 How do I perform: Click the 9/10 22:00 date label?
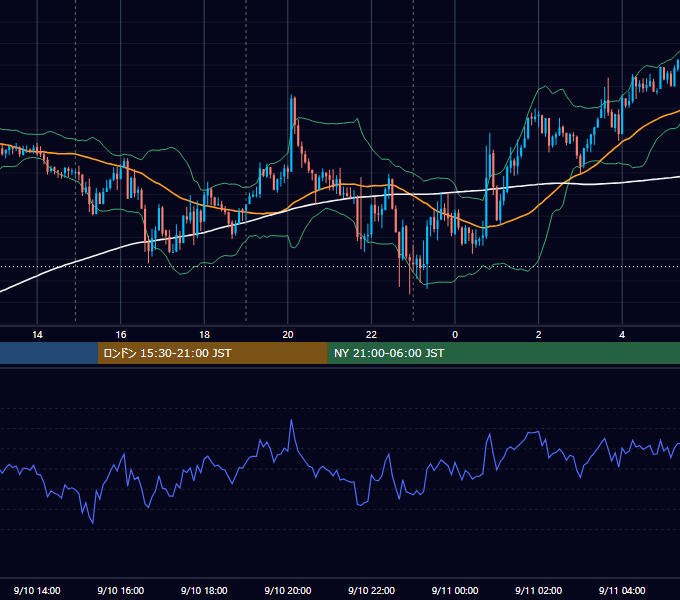(372, 590)
